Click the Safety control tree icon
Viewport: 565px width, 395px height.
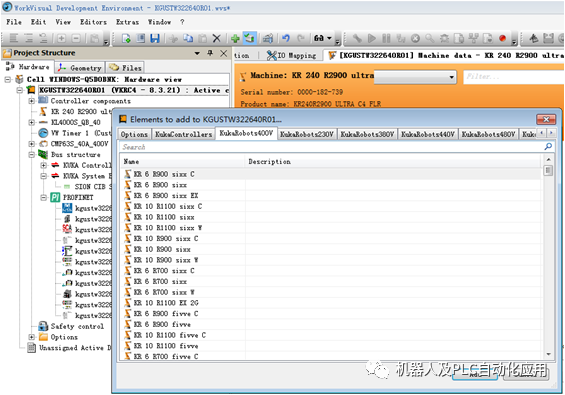43,326
